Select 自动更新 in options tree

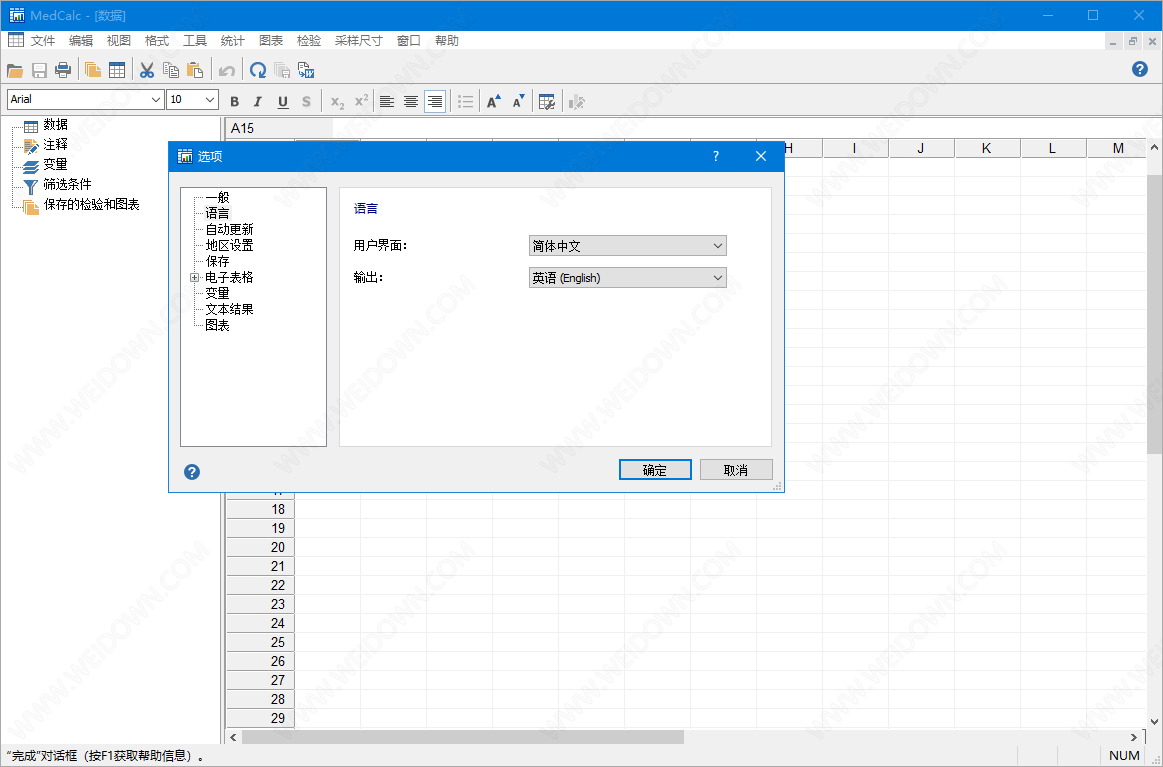pos(229,229)
